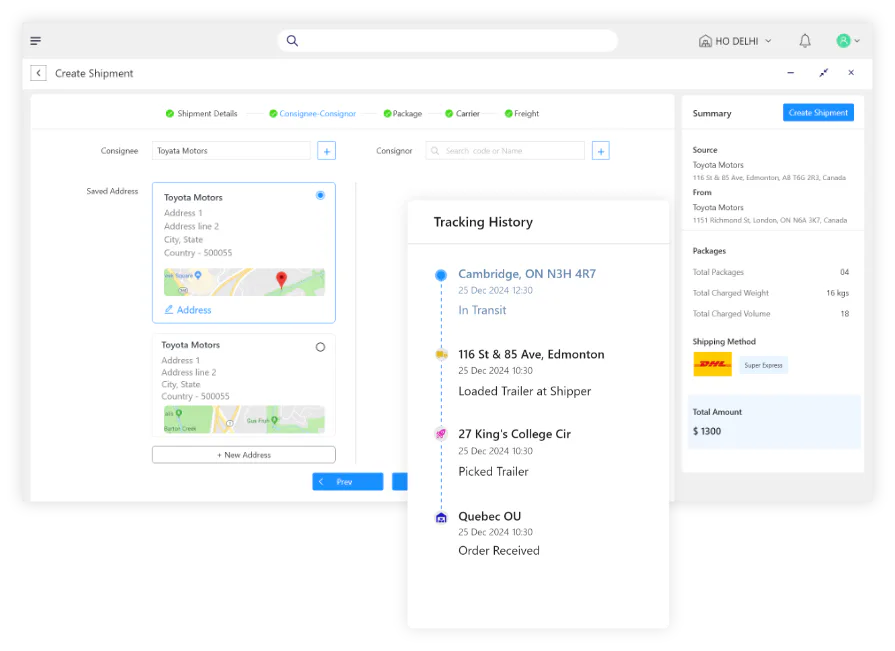Image resolution: width=895 pixels, height=651 pixels.
Task: Click the blue In Transit timeline marker
Action: (441, 275)
